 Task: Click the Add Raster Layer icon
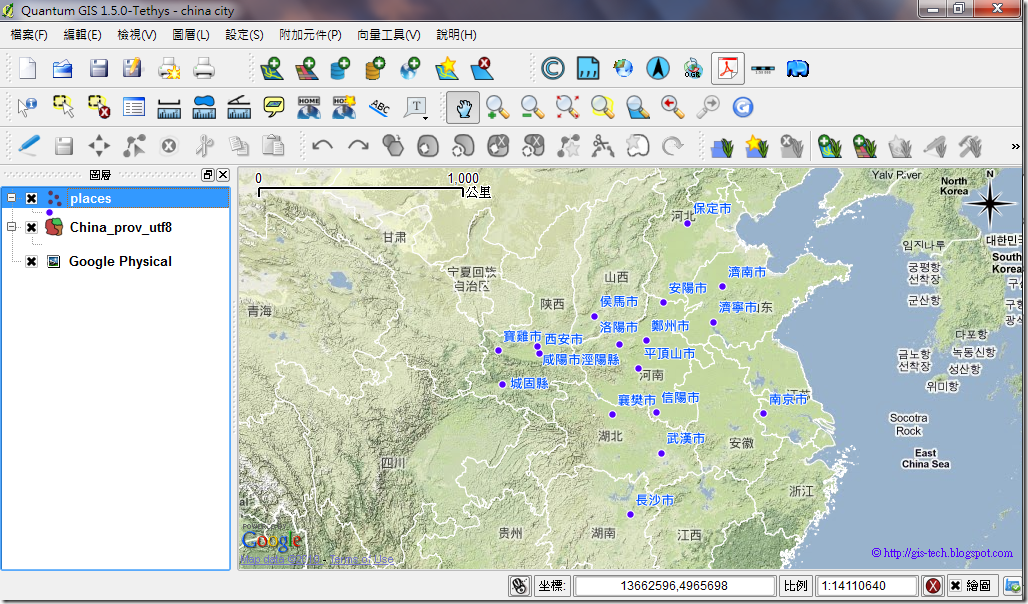[x=306, y=68]
